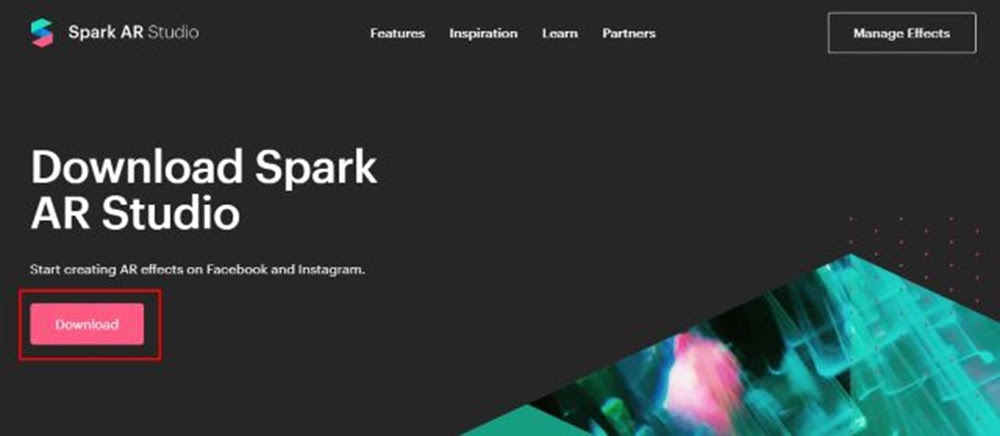Open the Features menu item

pyautogui.click(x=397, y=33)
